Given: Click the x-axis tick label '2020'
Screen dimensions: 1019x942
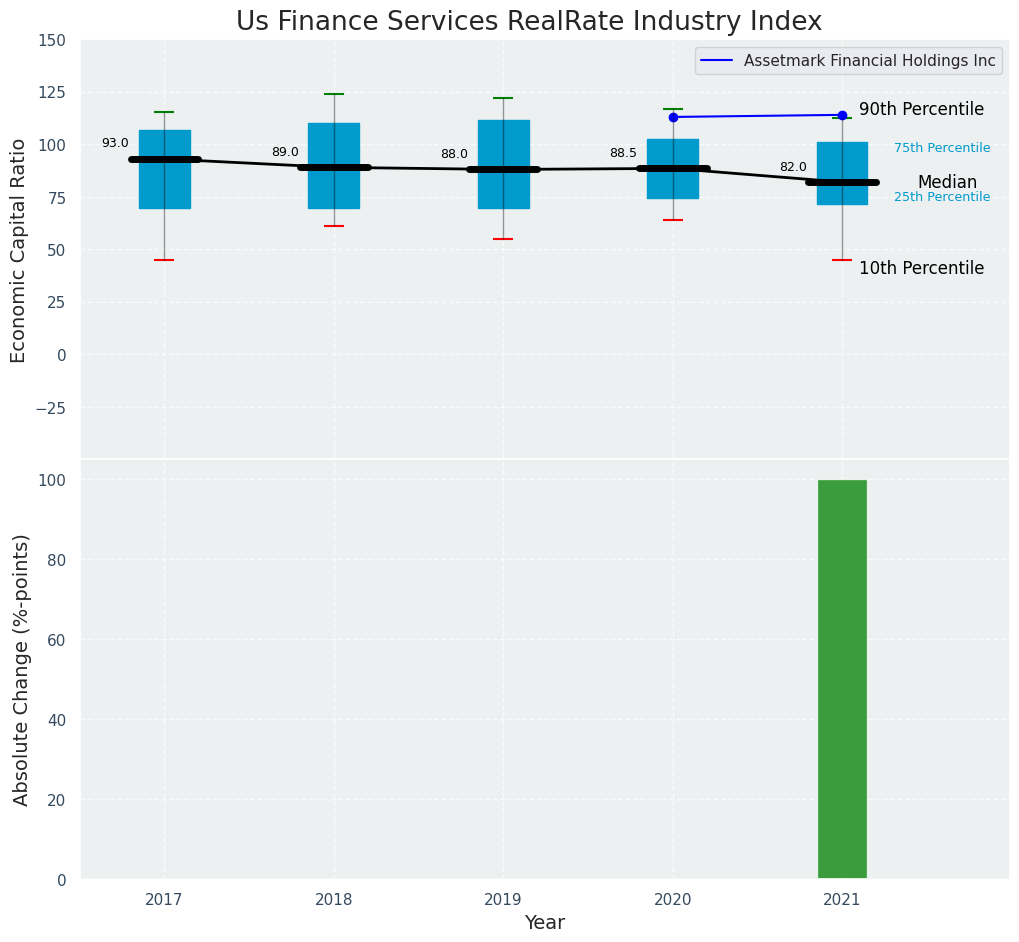Looking at the screenshot, I should coord(673,900).
